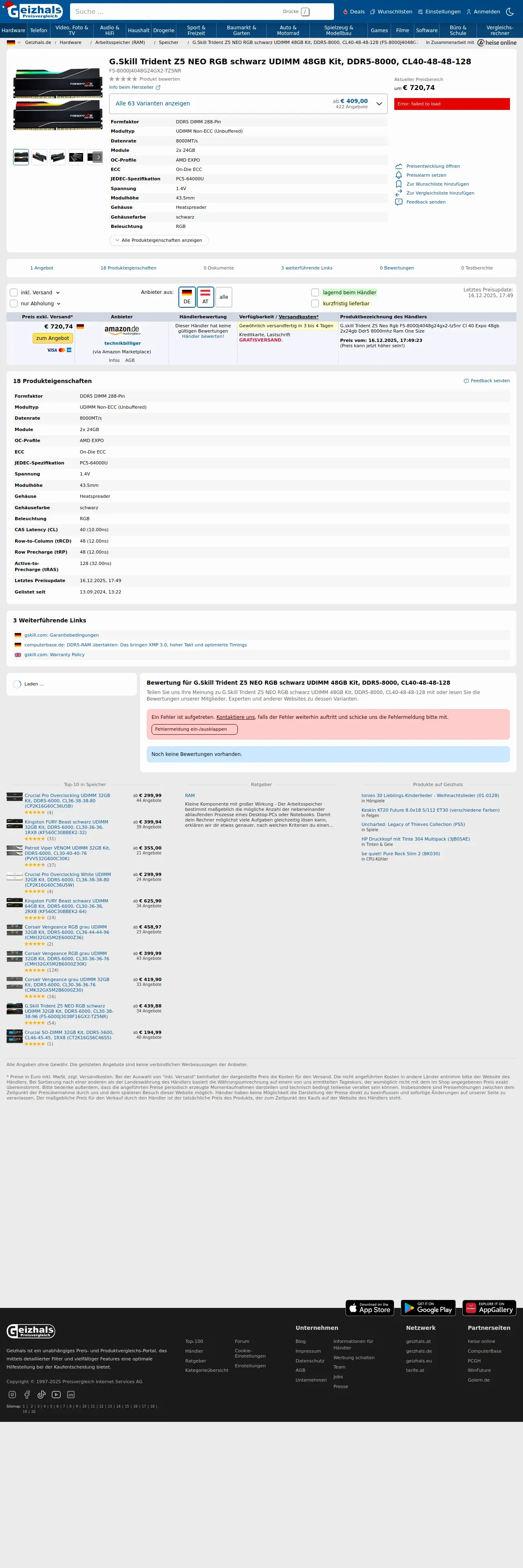523x1568 pixels.
Task: Open the Hardware category menu
Action: coord(13,31)
